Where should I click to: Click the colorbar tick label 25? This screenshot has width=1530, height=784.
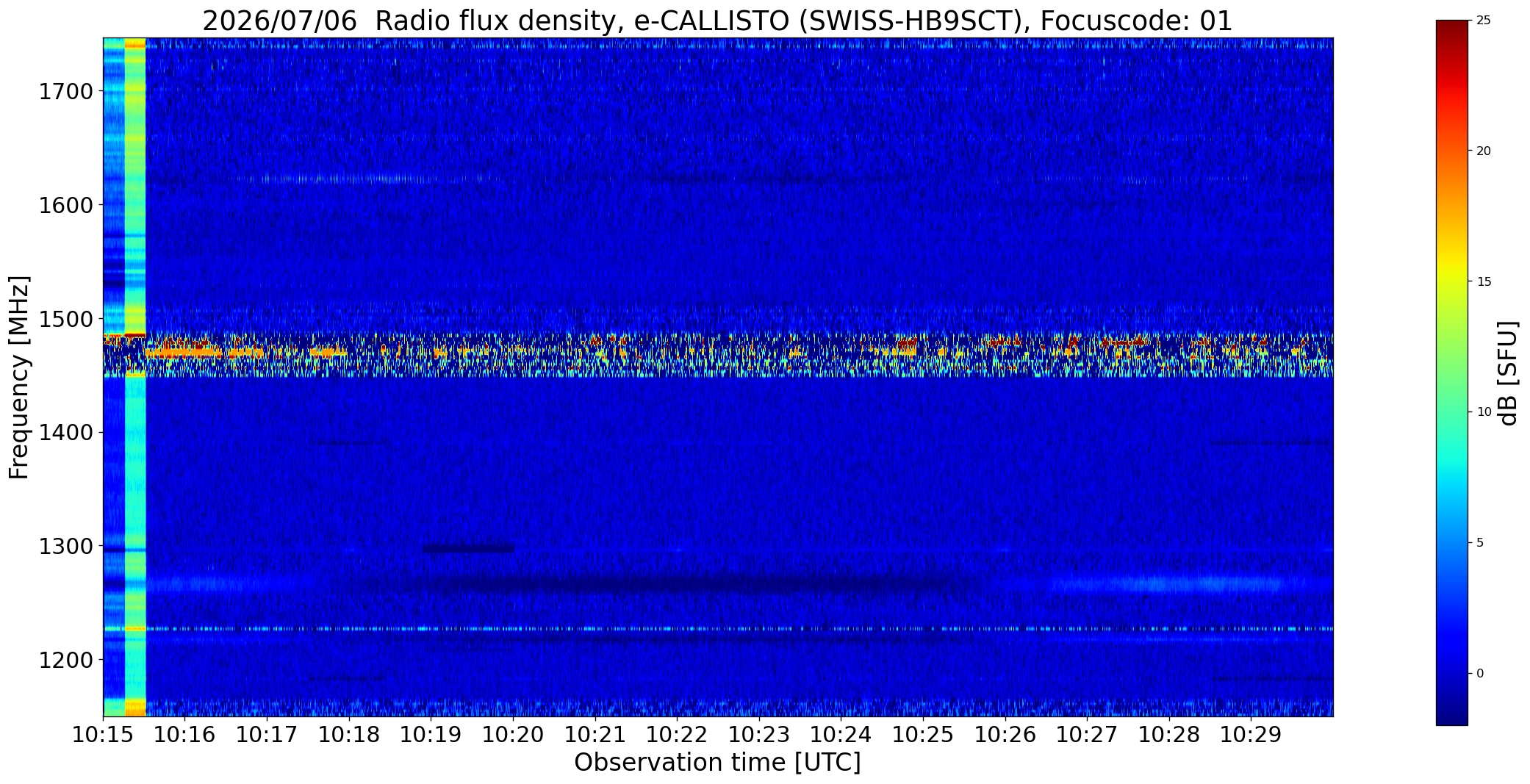pos(1484,21)
